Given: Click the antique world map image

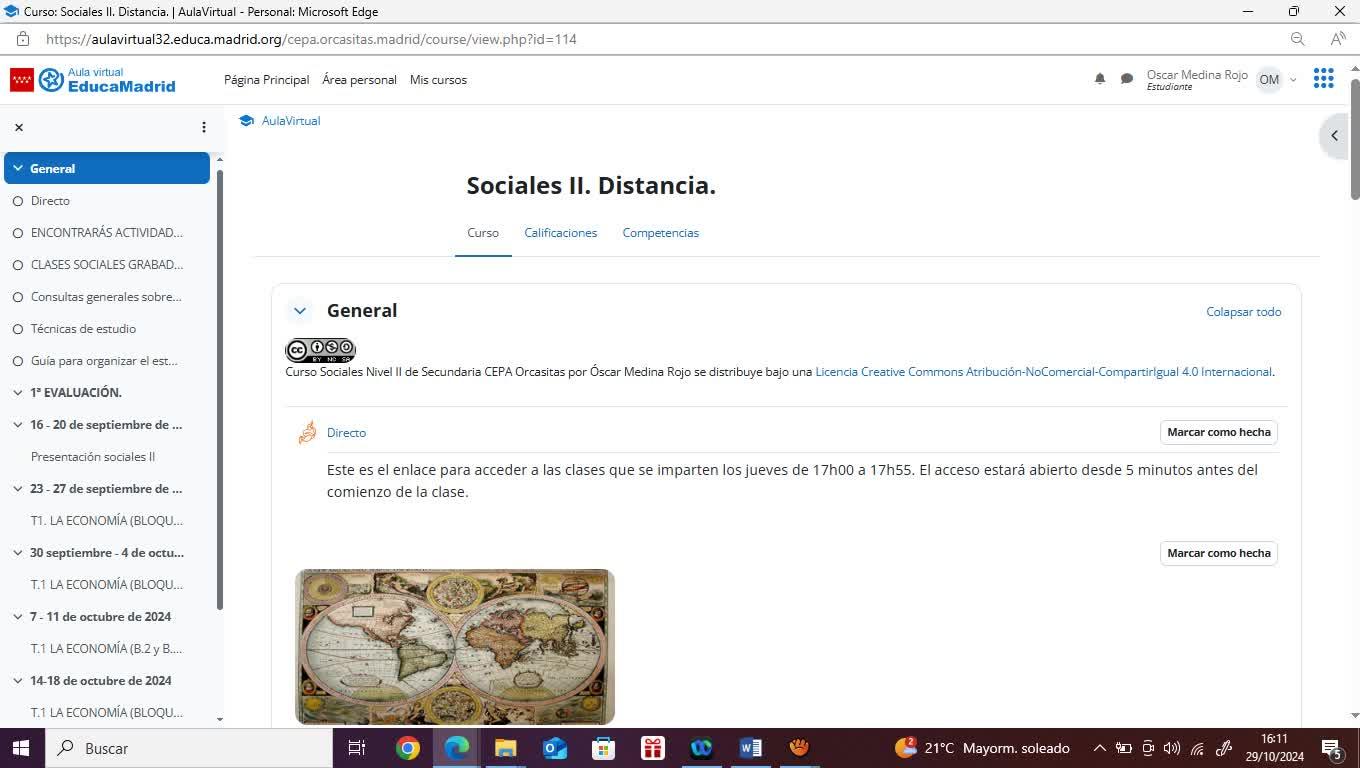Looking at the screenshot, I should 455,647.
